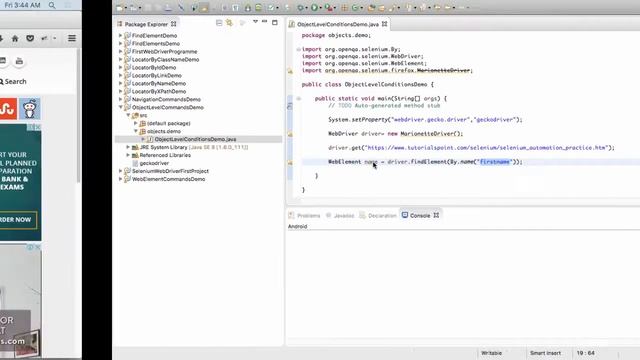Click the Pocket icon in the browser toolbar
Screen dimensions: 640x360
point(30,38)
